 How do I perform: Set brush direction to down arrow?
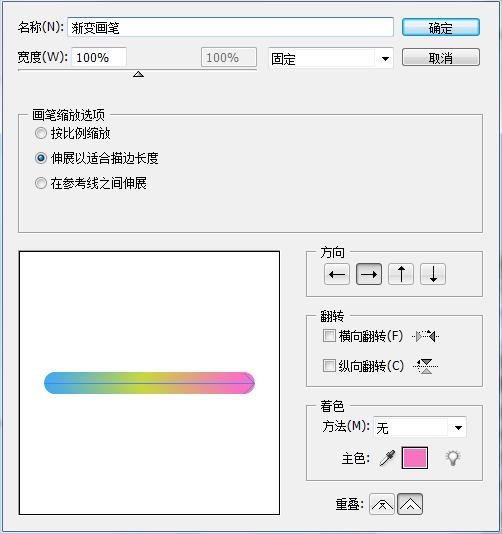[433, 274]
